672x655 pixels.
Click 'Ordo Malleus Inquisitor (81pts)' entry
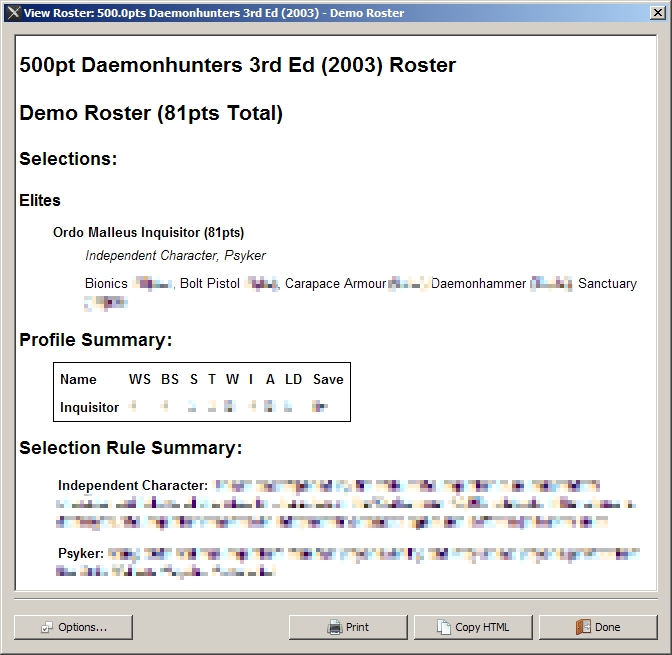point(148,232)
